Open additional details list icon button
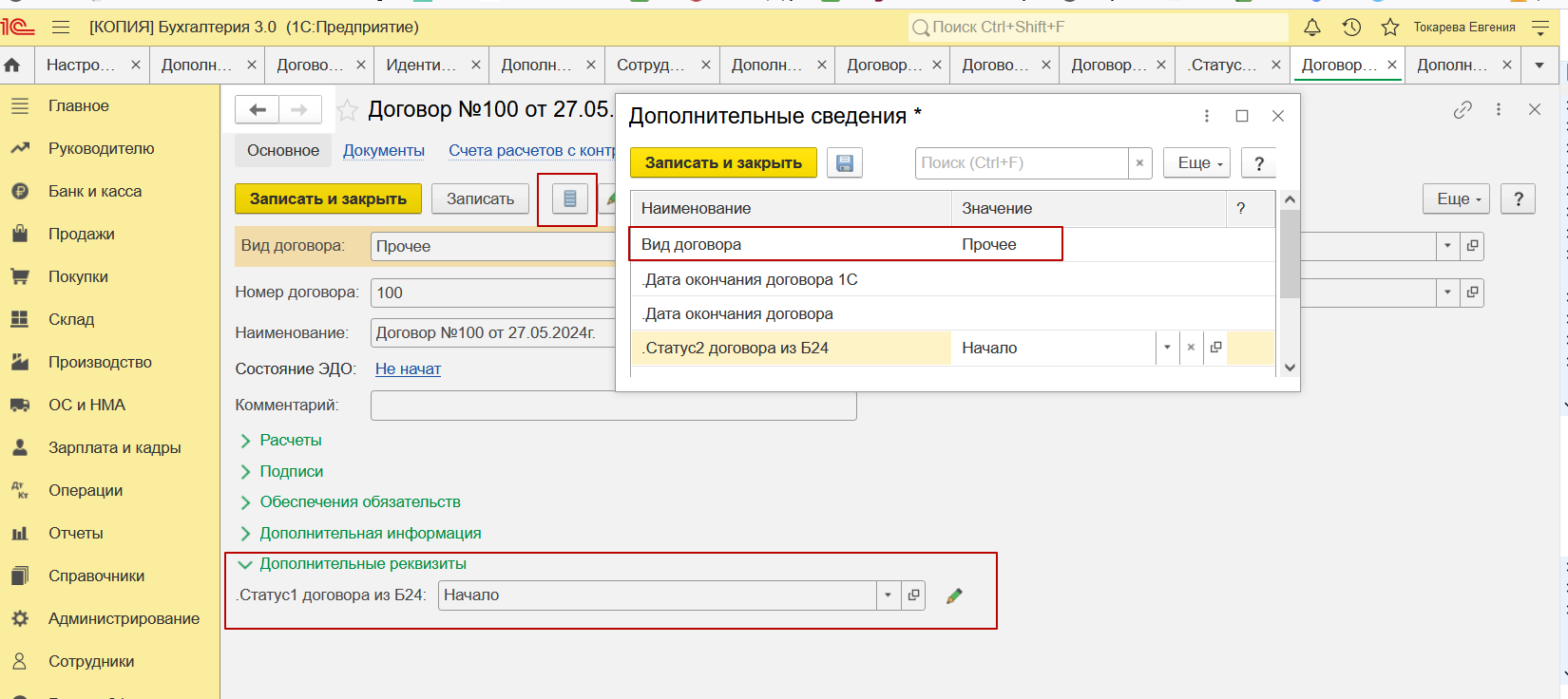This screenshot has height=699, width=1568. (569, 198)
